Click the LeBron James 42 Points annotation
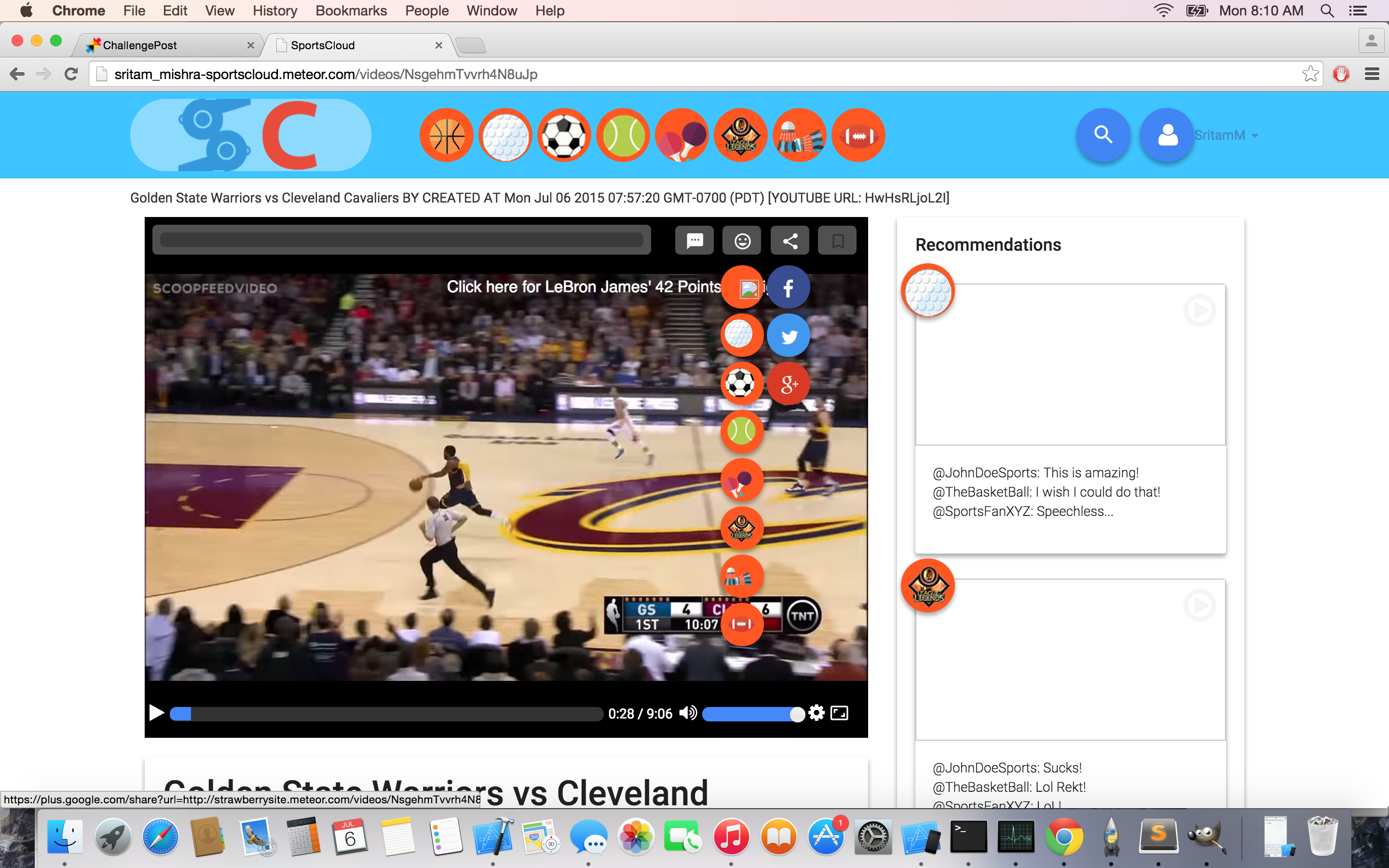The width and height of the screenshot is (1389, 868). click(x=584, y=286)
